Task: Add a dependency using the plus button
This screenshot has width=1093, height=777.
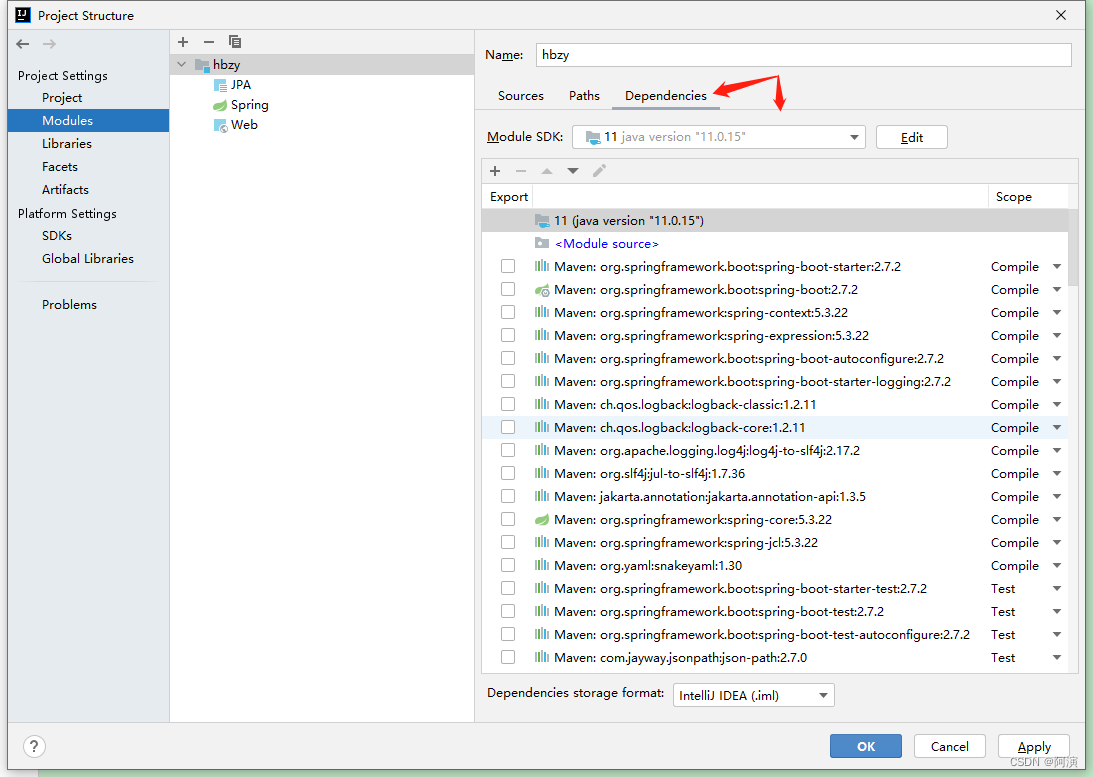Action: [x=495, y=171]
